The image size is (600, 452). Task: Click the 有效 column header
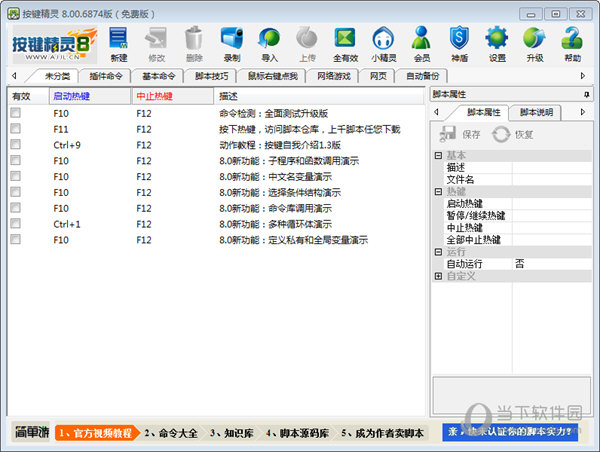coord(28,96)
